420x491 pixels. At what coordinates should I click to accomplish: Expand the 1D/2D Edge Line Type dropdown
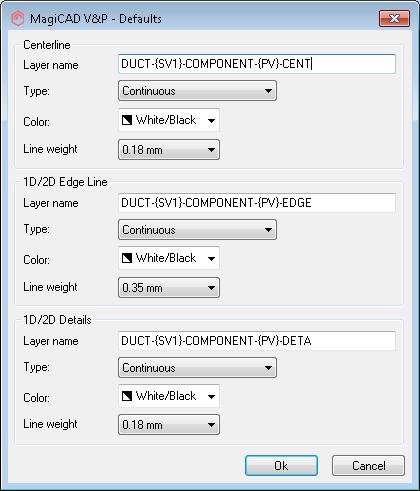197,230
